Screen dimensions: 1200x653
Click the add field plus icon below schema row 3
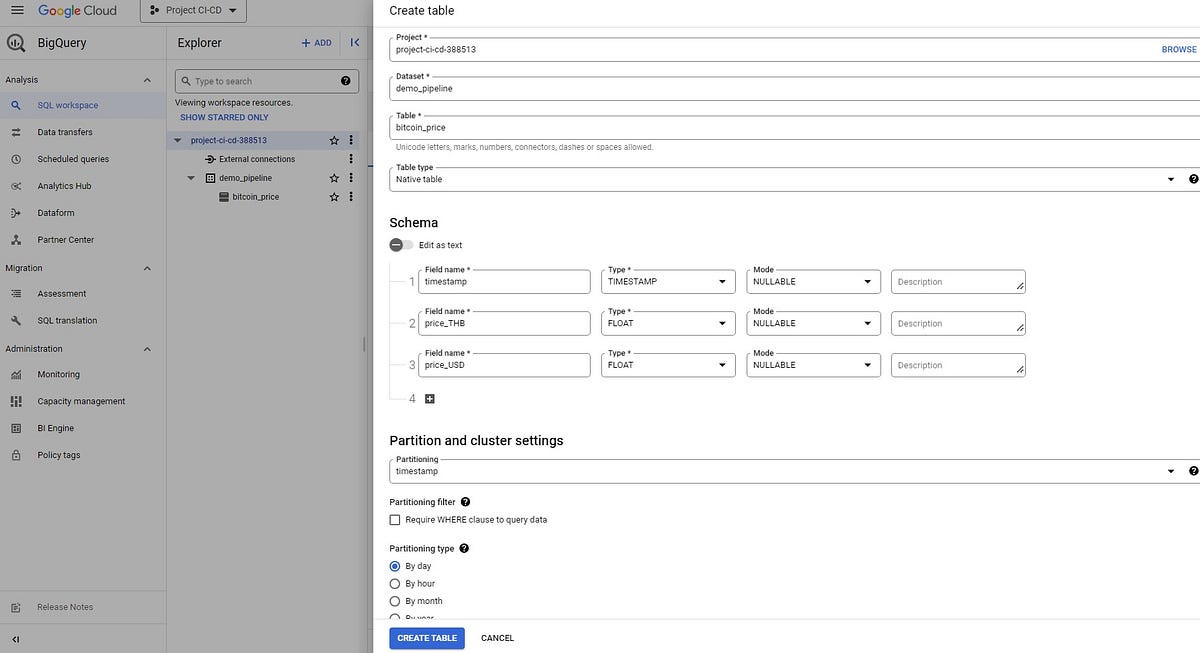(430, 398)
